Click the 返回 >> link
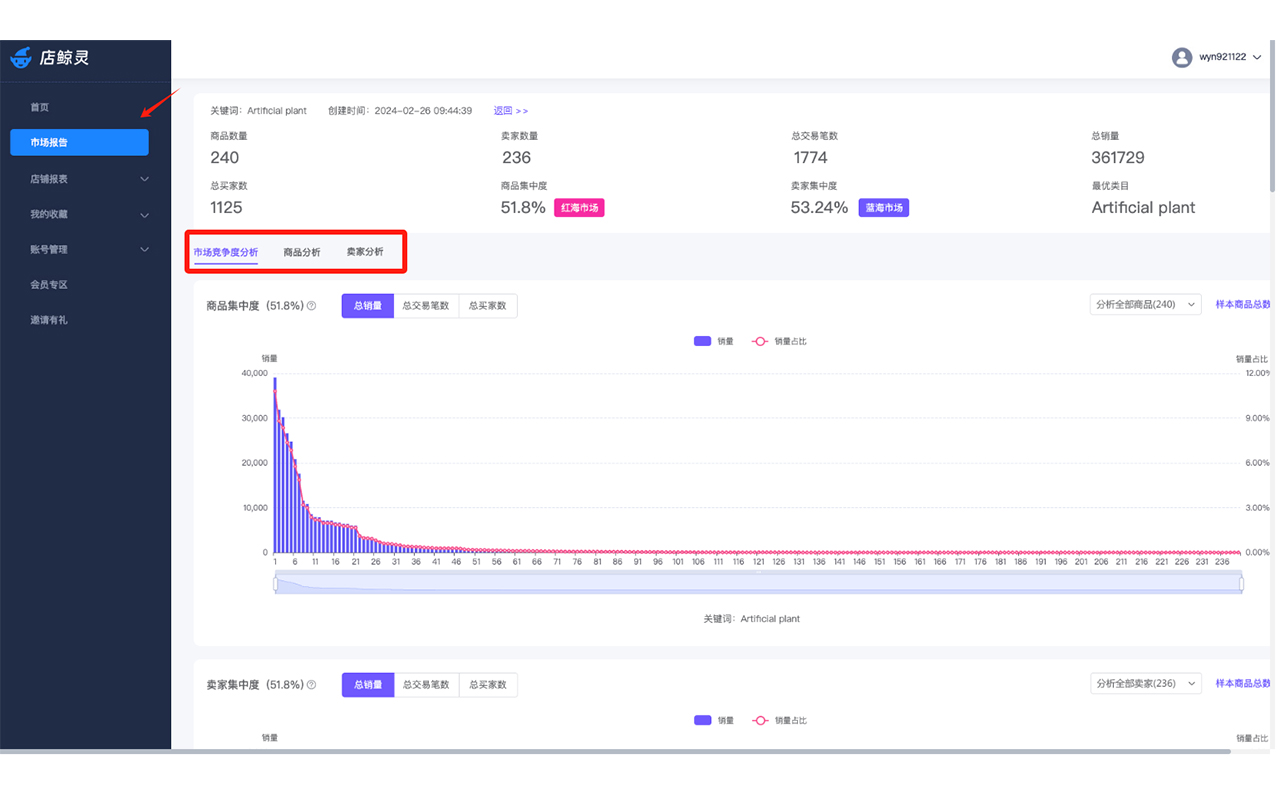This screenshot has width=1280, height=800. (510, 111)
